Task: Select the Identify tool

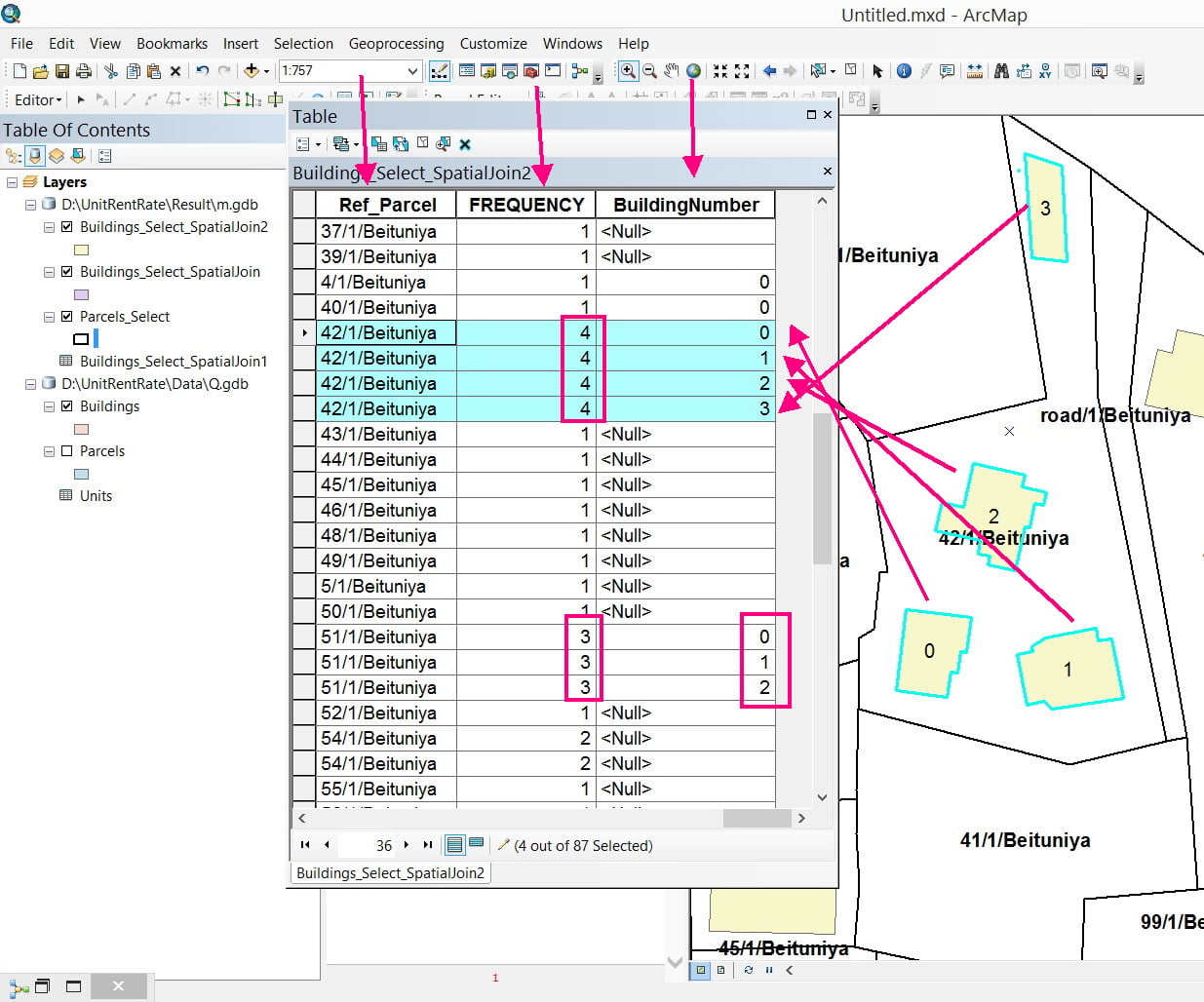Action: (904, 71)
